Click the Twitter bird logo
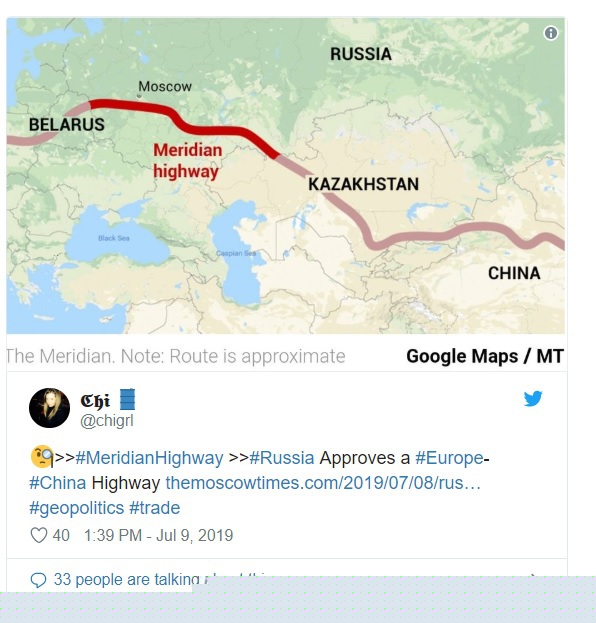This screenshot has height=623, width=596. (x=533, y=399)
